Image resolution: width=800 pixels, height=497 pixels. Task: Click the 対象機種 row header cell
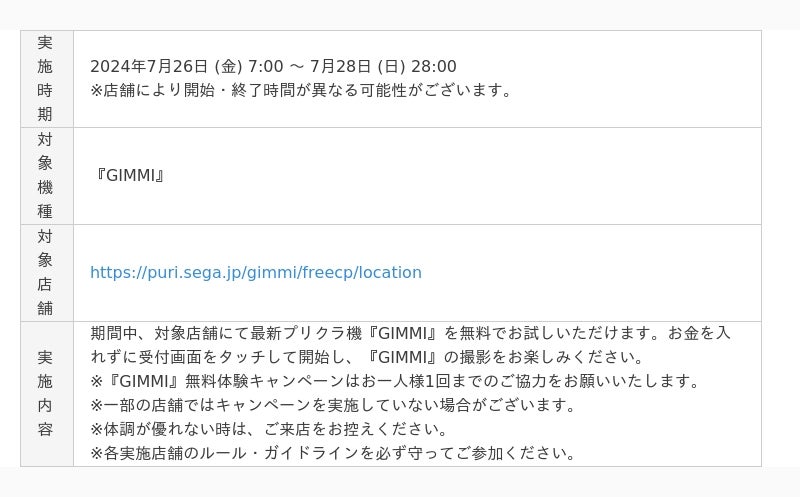(x=47, y=176)
